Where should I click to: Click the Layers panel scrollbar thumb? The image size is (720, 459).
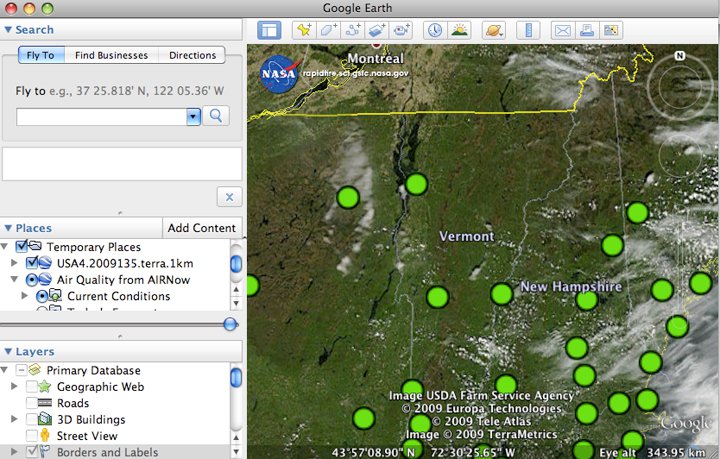[x=236, y=377]
